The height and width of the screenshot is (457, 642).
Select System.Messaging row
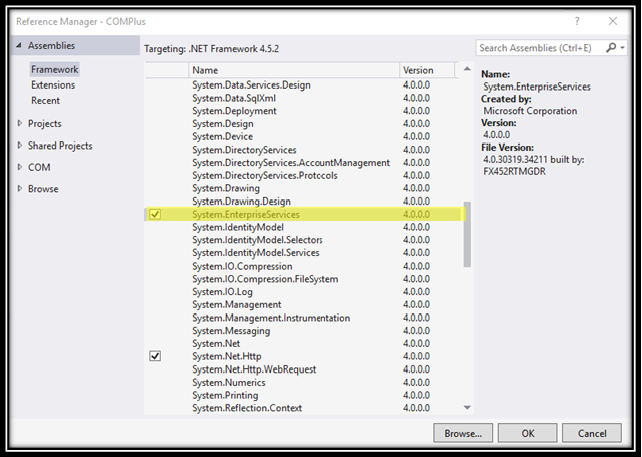click(x=305, y=330)
